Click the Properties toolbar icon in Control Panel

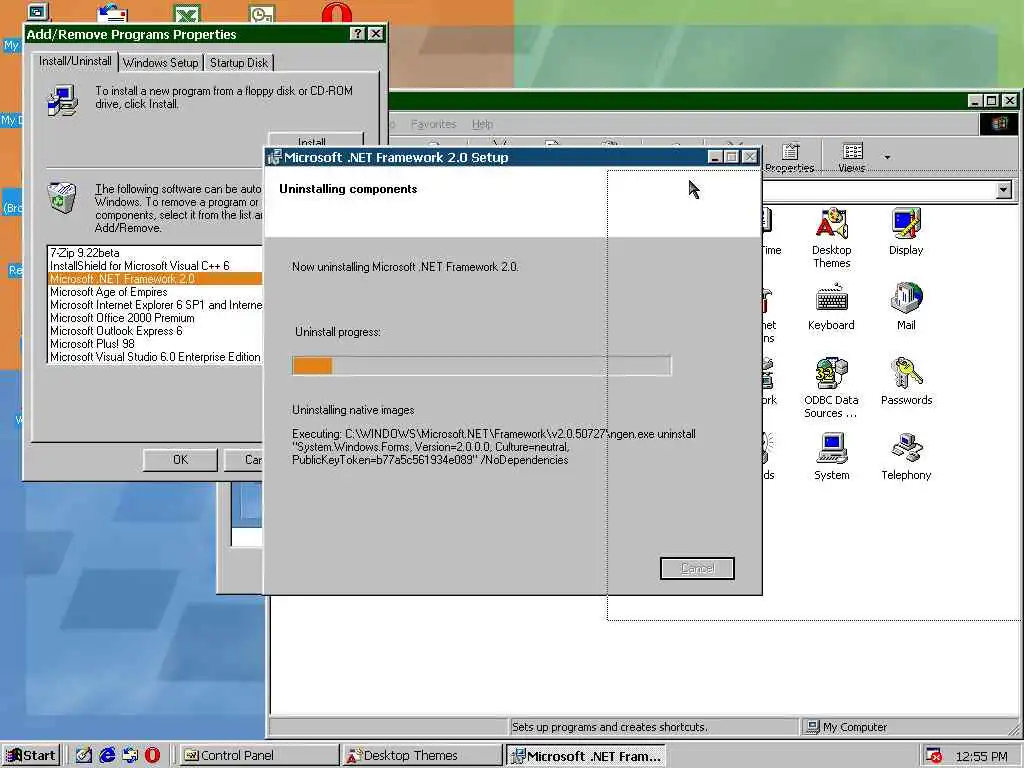pos(790,157)
